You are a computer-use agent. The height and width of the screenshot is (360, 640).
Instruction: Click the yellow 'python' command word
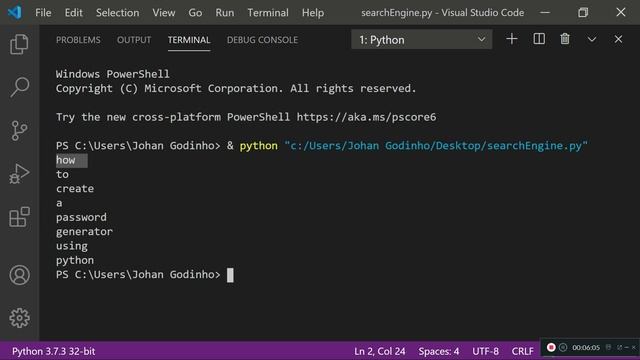(258, 146)
